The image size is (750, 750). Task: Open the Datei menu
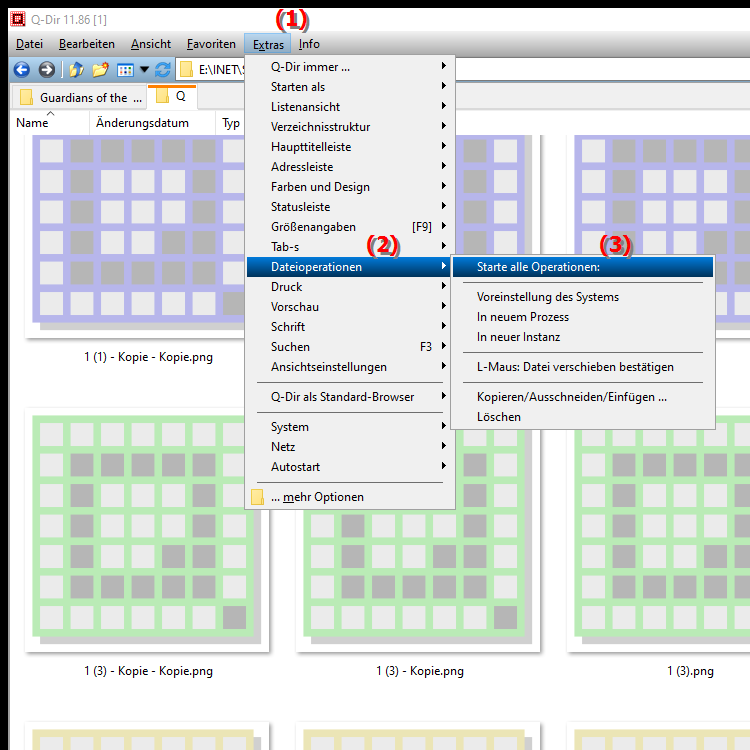coord(30,44)
